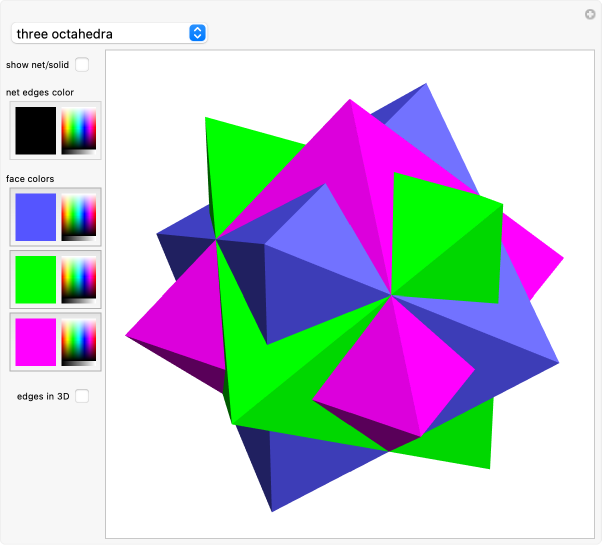
Task: Click the central vertex where the octahedra meet
Action: click(x=390, y=295)
